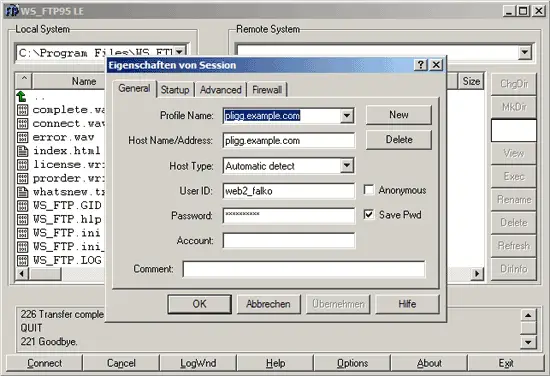This screenshot has height=376, width=550.
Task: Click the file icon next to WS_FTP.hlp
Action: point(22,220)
